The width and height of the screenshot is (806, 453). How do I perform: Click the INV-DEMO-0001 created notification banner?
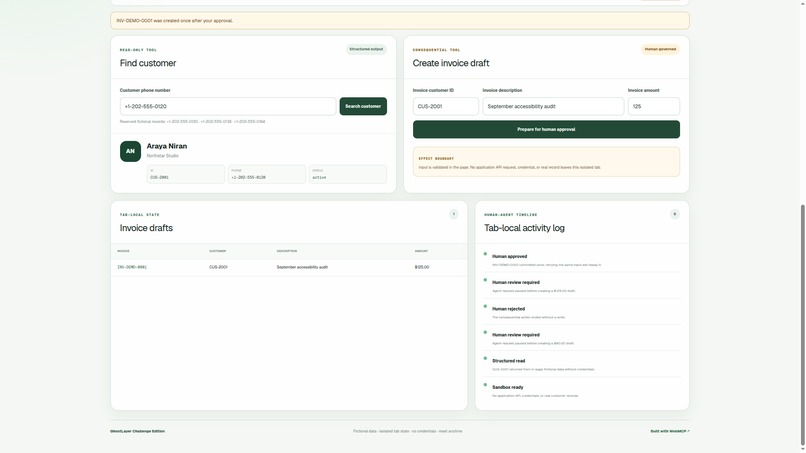pos(400,21)
